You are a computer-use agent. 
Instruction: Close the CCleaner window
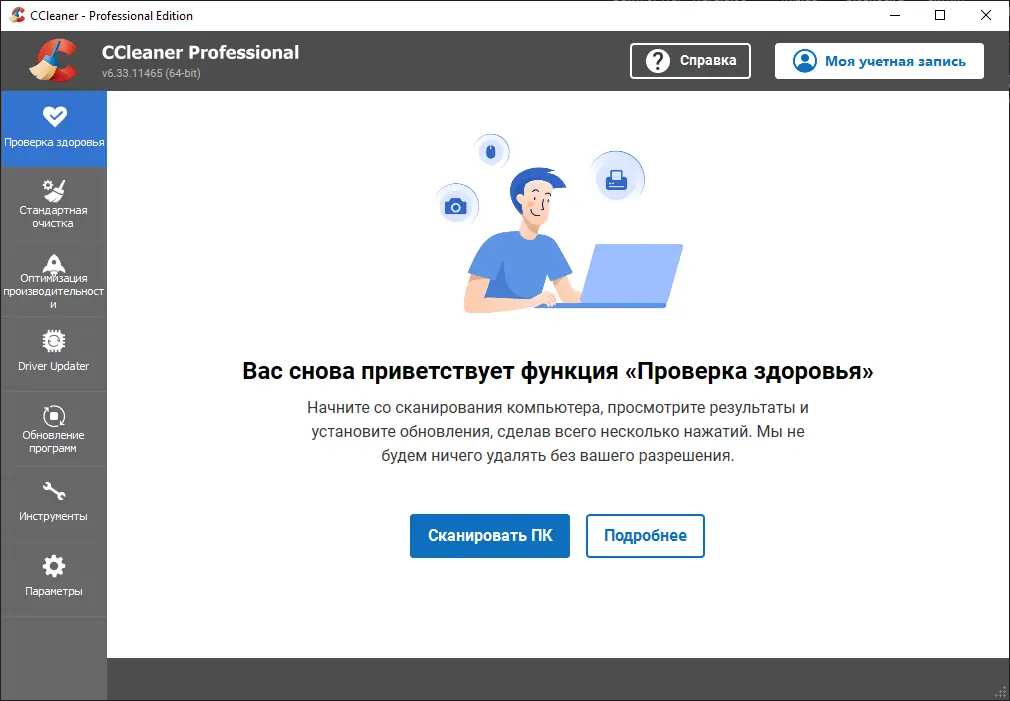point(986,15)
